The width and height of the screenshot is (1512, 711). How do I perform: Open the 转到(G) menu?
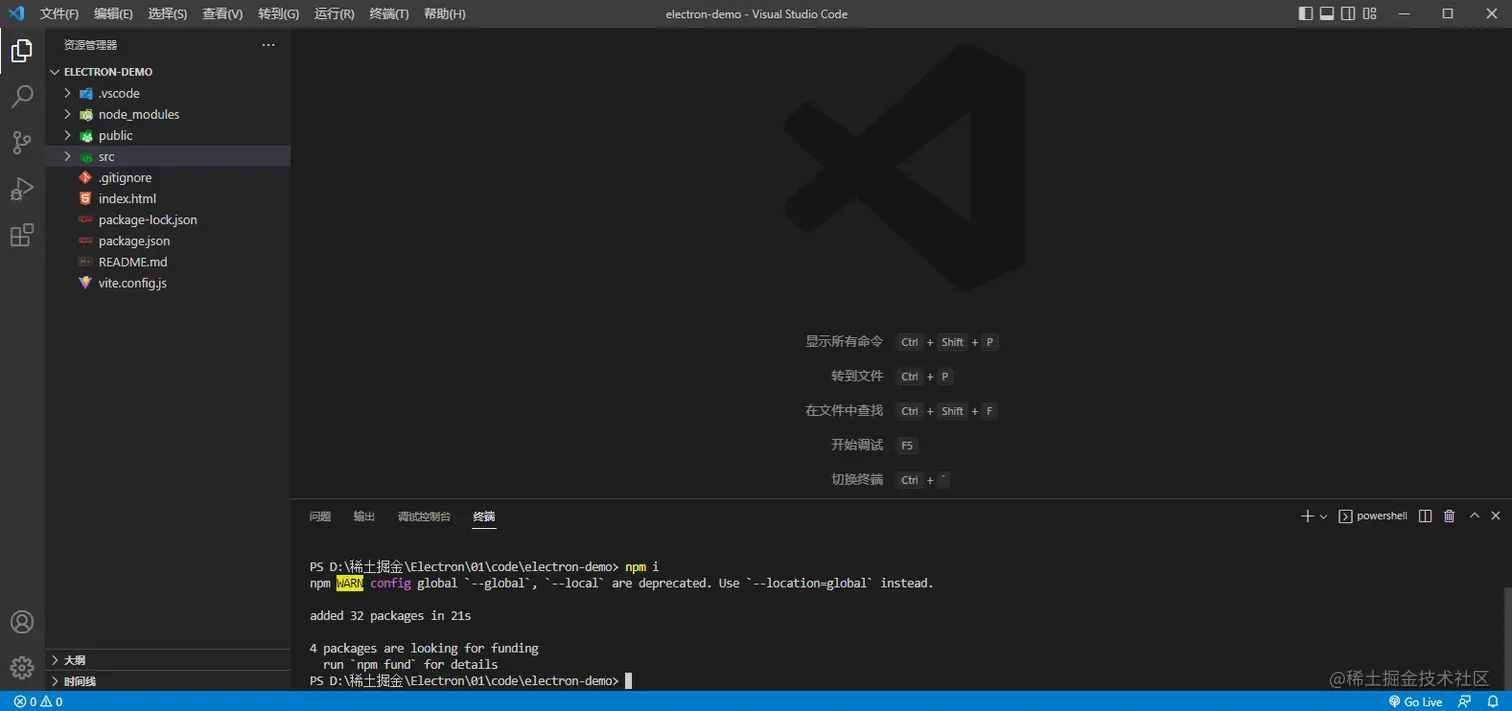pyautogui.click(x=278, y=14)
